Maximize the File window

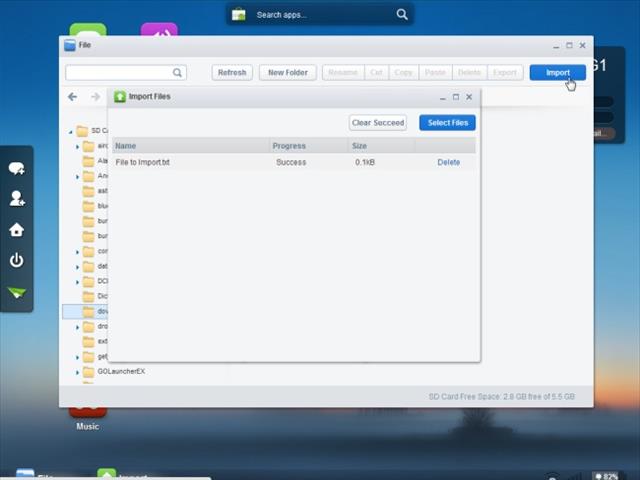[x=569, y=45]
